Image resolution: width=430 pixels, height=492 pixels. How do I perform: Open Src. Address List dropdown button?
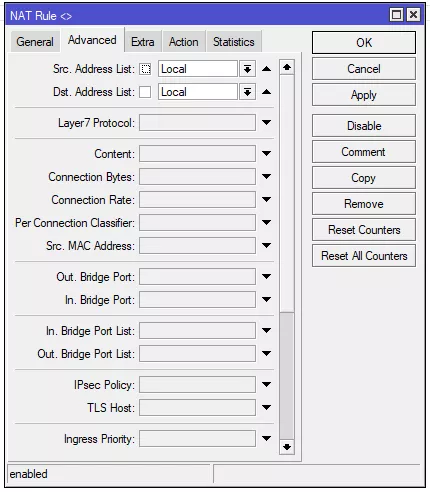[247, 69]
